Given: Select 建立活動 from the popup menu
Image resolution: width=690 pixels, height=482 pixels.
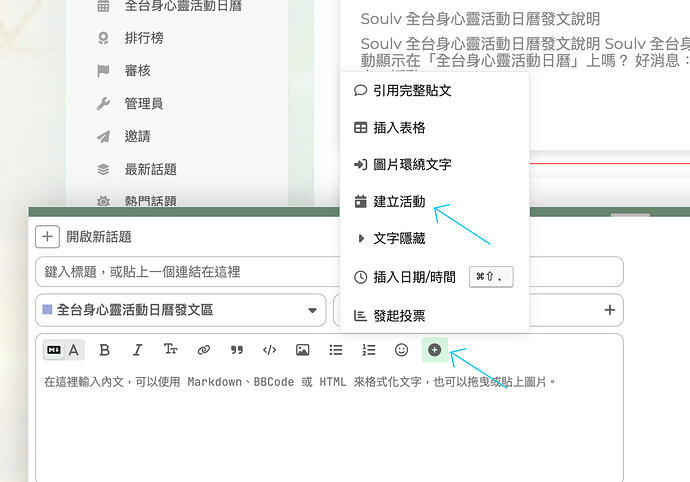Looking at the screenshot, I should pyautogui.click(x=398, y=202).
